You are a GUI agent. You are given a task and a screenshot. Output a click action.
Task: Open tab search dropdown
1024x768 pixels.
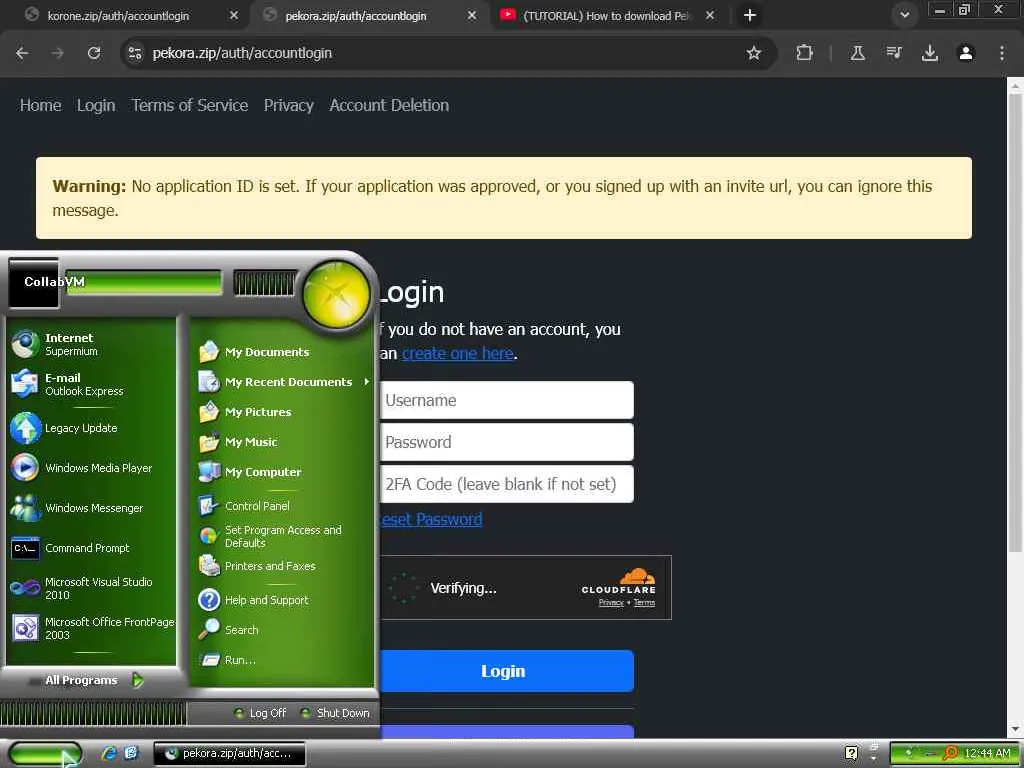click(904, 16)
